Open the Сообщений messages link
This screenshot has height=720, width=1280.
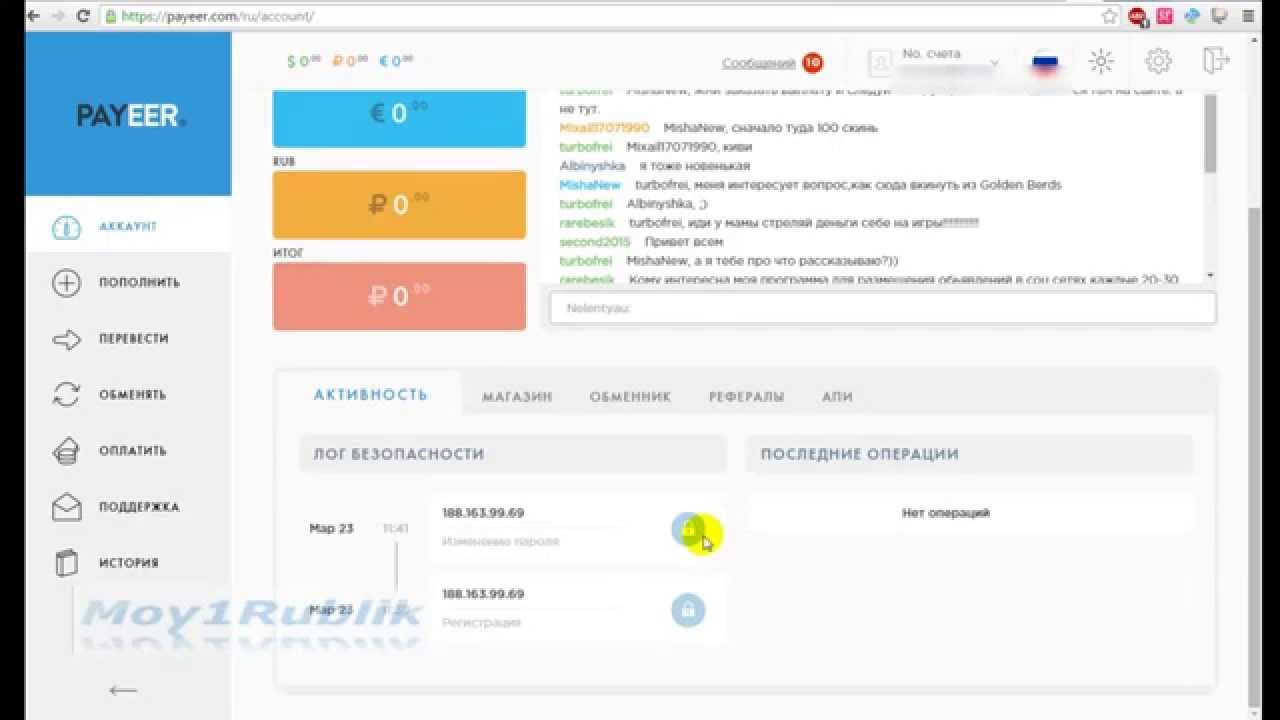click(x=758, y=63)
